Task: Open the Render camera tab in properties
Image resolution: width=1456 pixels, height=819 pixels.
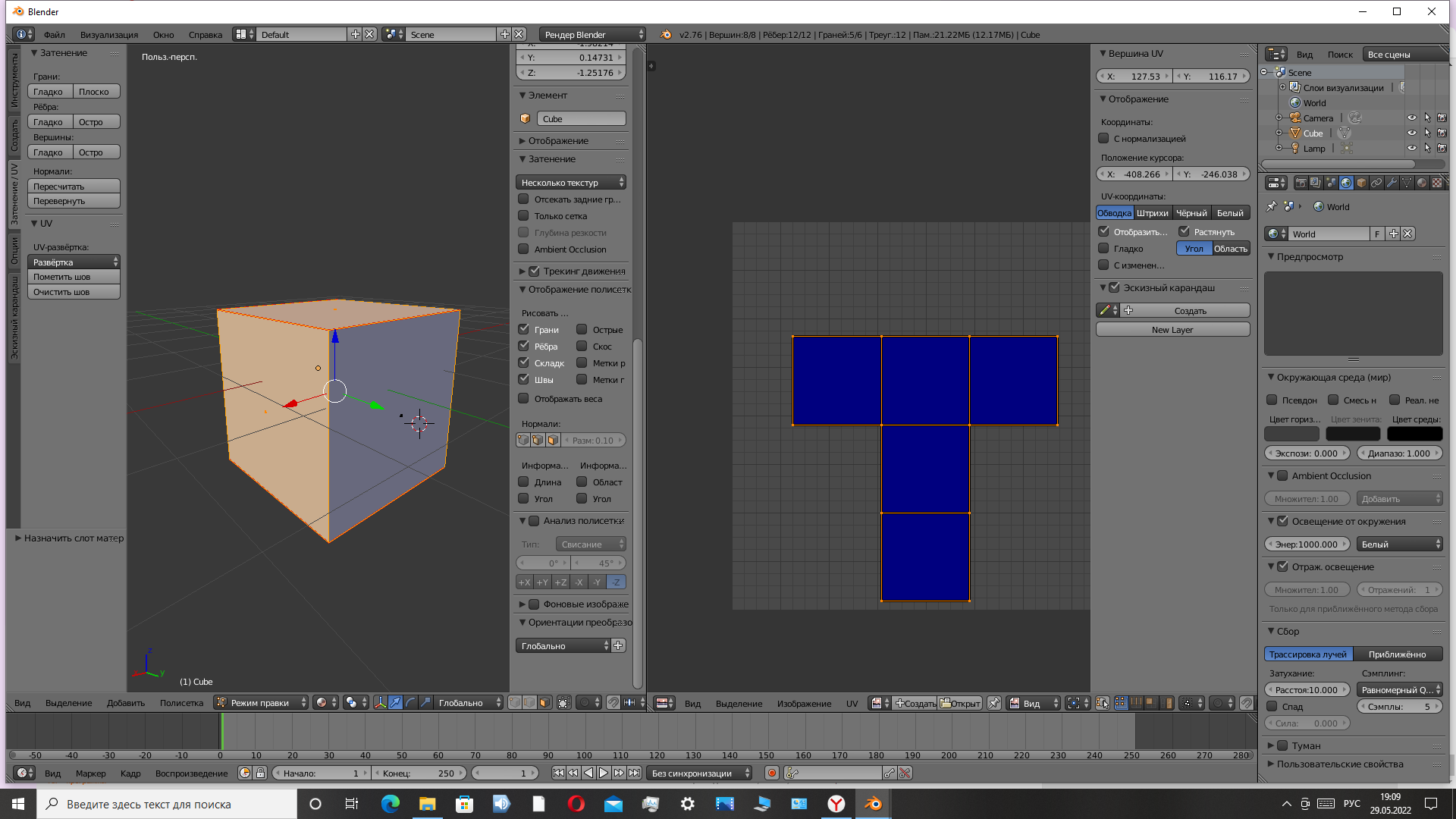Action: [x=1301, y=183]
